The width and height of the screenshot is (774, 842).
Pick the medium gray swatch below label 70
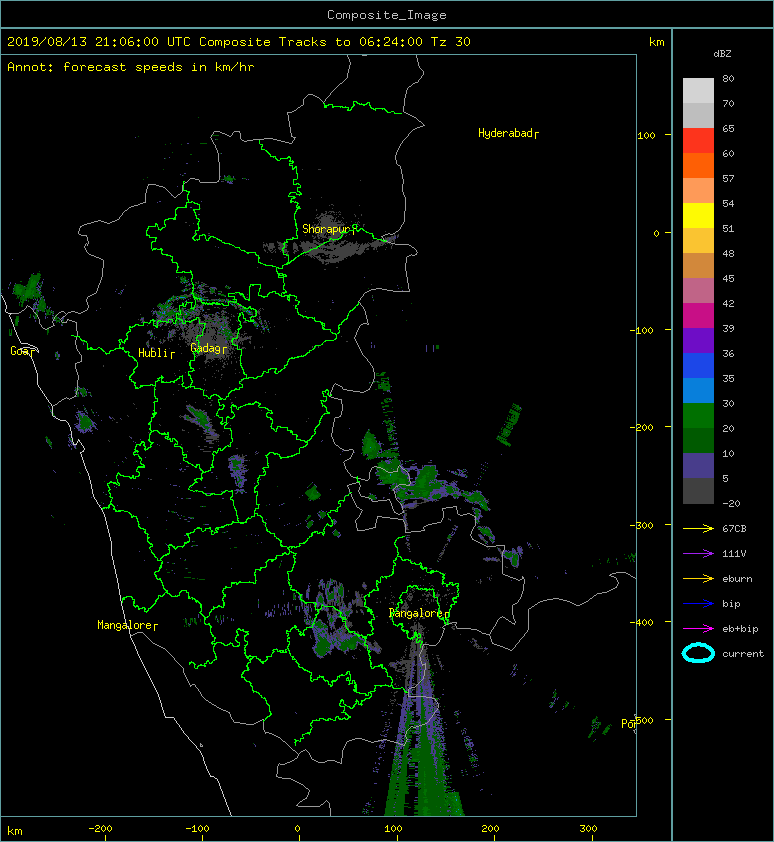[698, 115]
